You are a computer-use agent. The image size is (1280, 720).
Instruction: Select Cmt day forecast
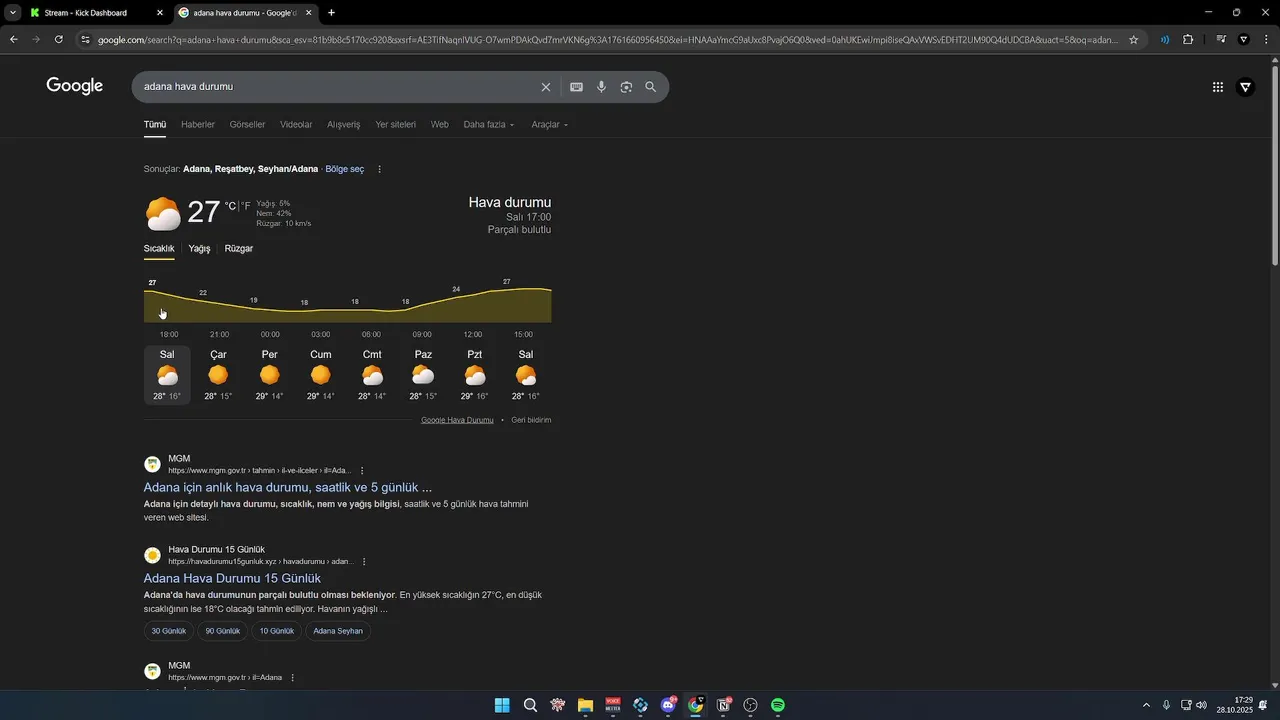pyautogui.click(x=372, y=375)
